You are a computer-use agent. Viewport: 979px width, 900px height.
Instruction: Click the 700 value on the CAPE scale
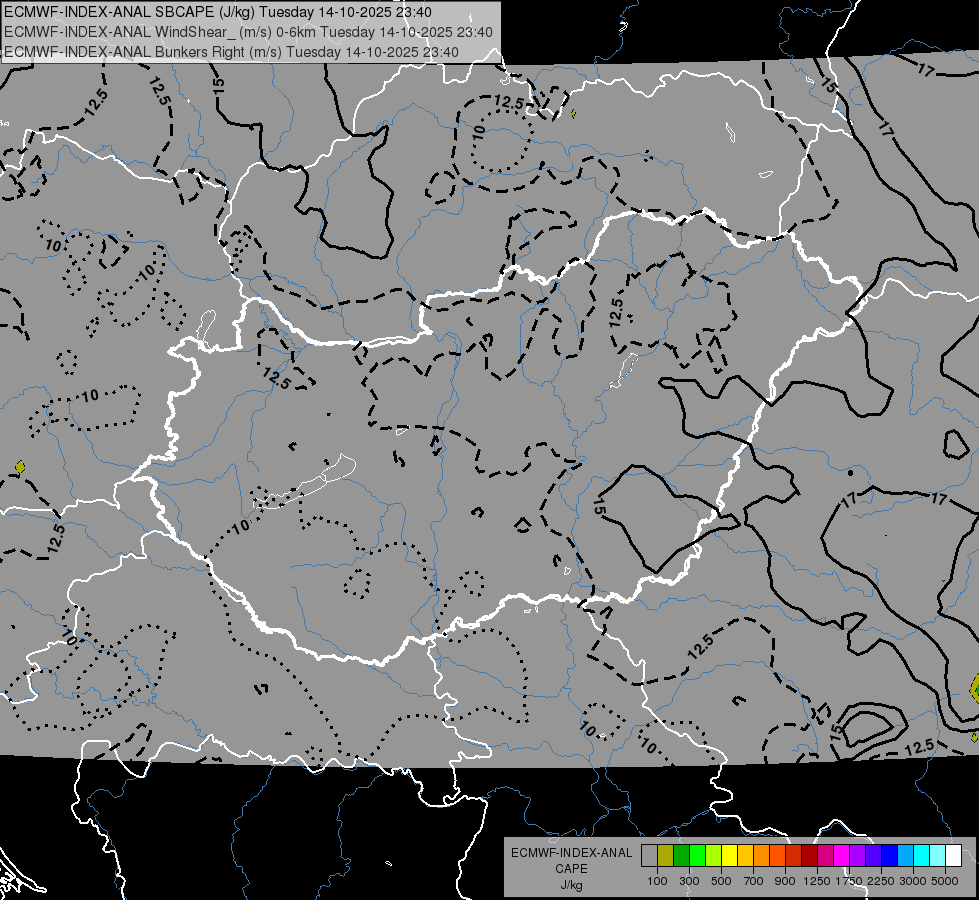click(754, 881)
